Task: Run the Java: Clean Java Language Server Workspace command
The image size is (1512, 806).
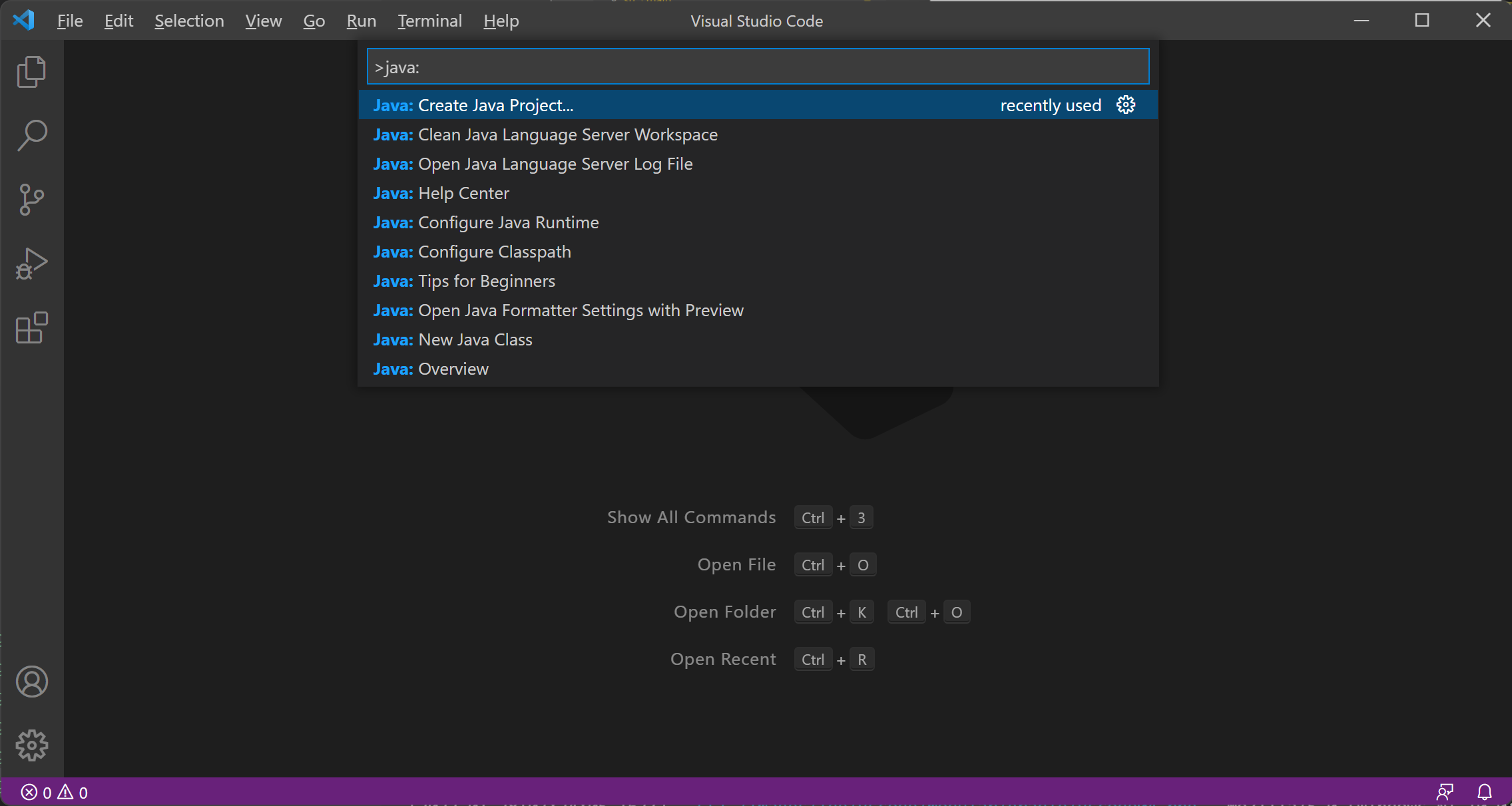Action: [545, 134]
